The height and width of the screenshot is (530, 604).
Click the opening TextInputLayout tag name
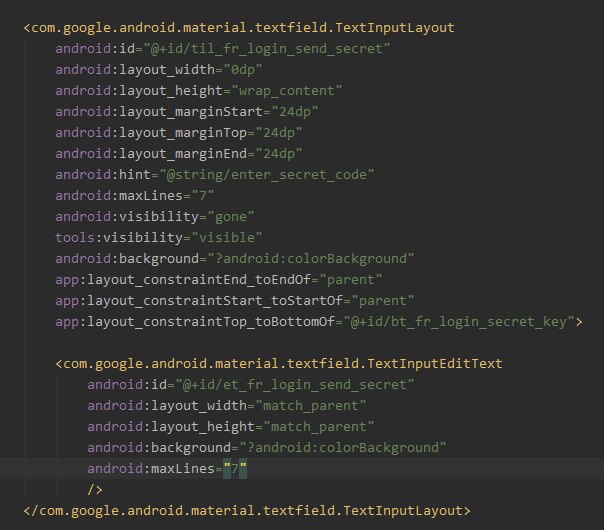click(x=243, y=28)
